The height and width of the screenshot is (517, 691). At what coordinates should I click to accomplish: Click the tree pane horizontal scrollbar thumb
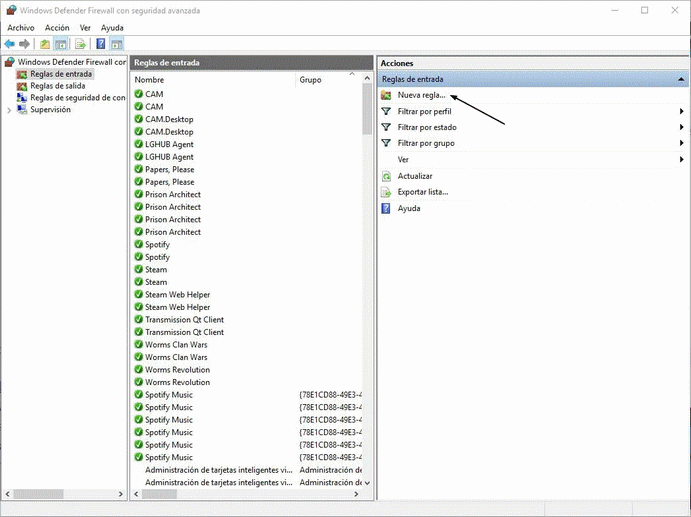tap(38, 494)
